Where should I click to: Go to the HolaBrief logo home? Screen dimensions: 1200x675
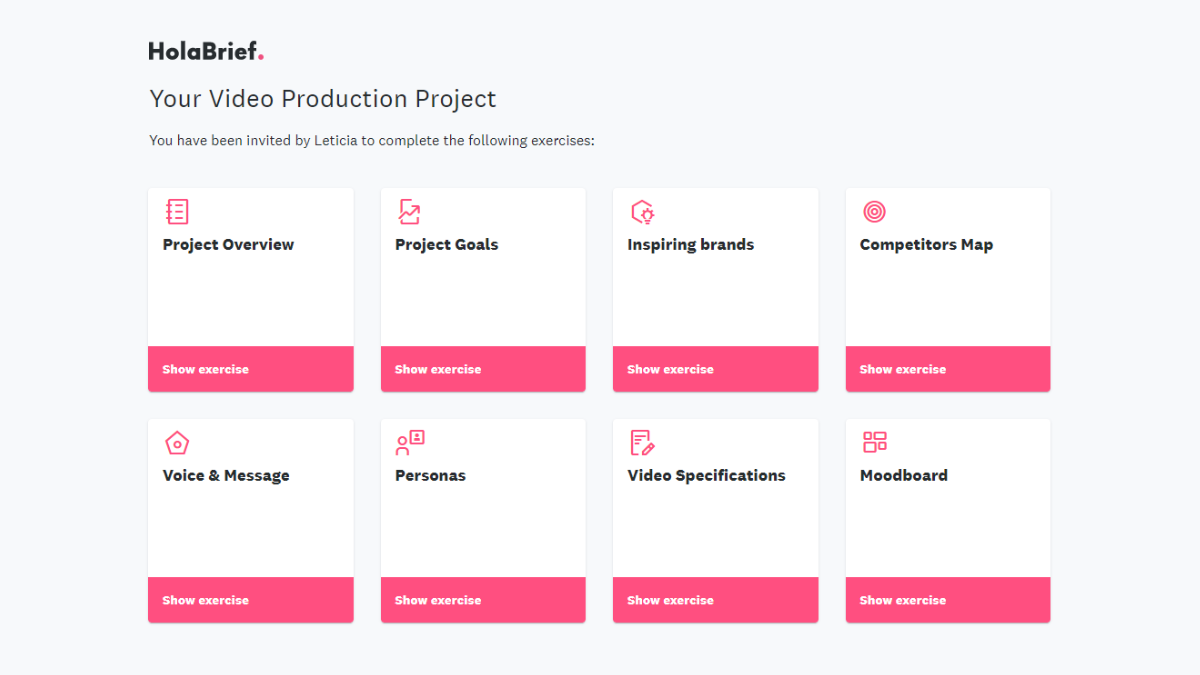(206, 51)
